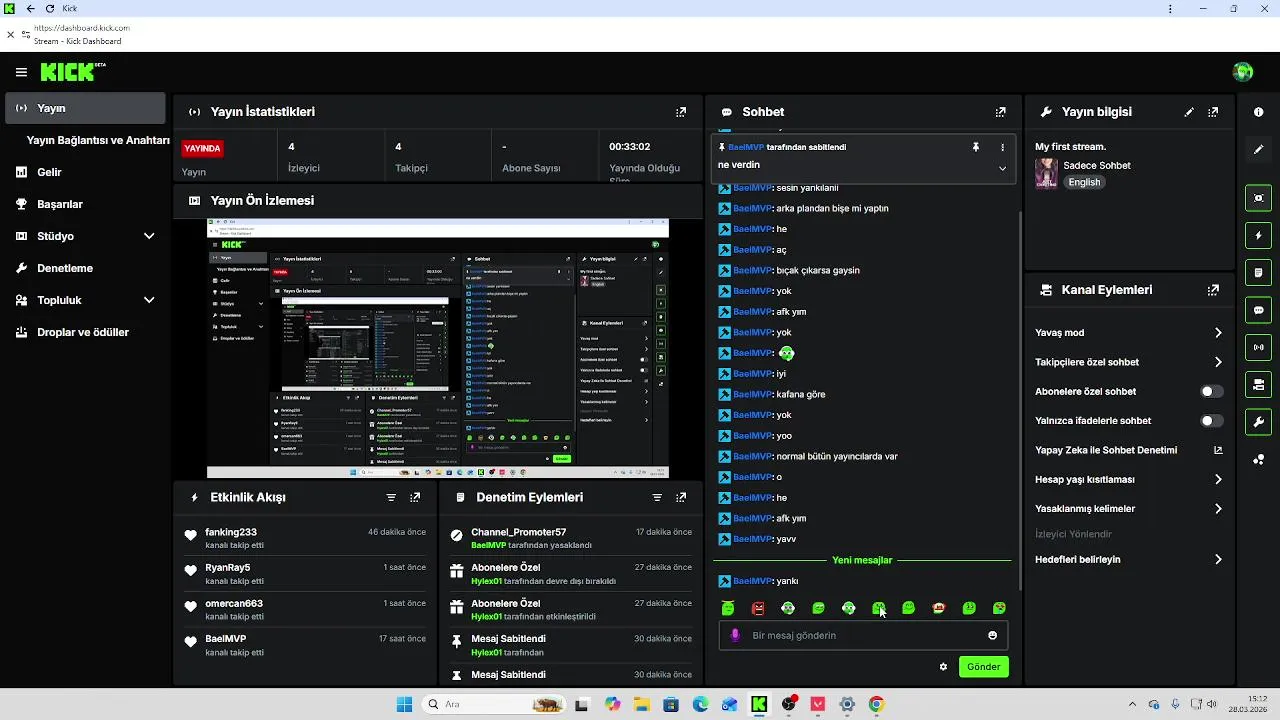Click the chat panel vertical scrollbar
Image resolution: width=1280 pixels, height=720 pixels.
pos(1020,400)
